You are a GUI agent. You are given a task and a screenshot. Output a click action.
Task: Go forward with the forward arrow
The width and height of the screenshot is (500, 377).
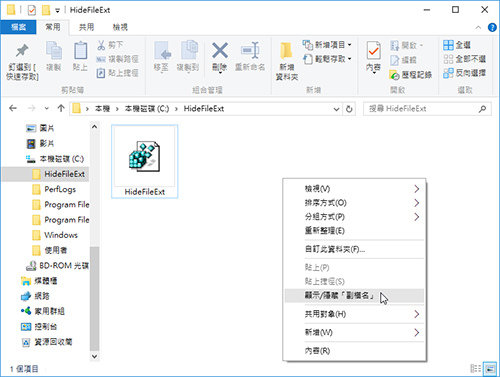pyautogui.click(x=31, y=108)
